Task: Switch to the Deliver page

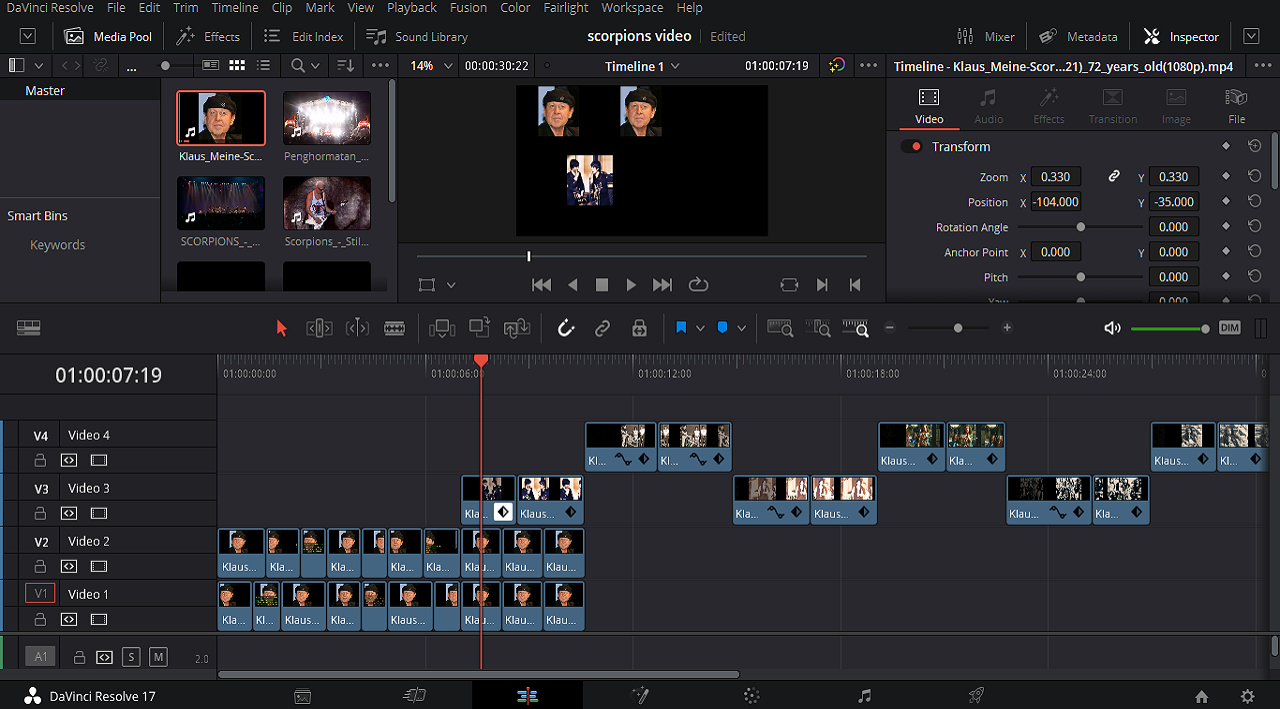Action: pyautogui.click(x=977, y=696)
